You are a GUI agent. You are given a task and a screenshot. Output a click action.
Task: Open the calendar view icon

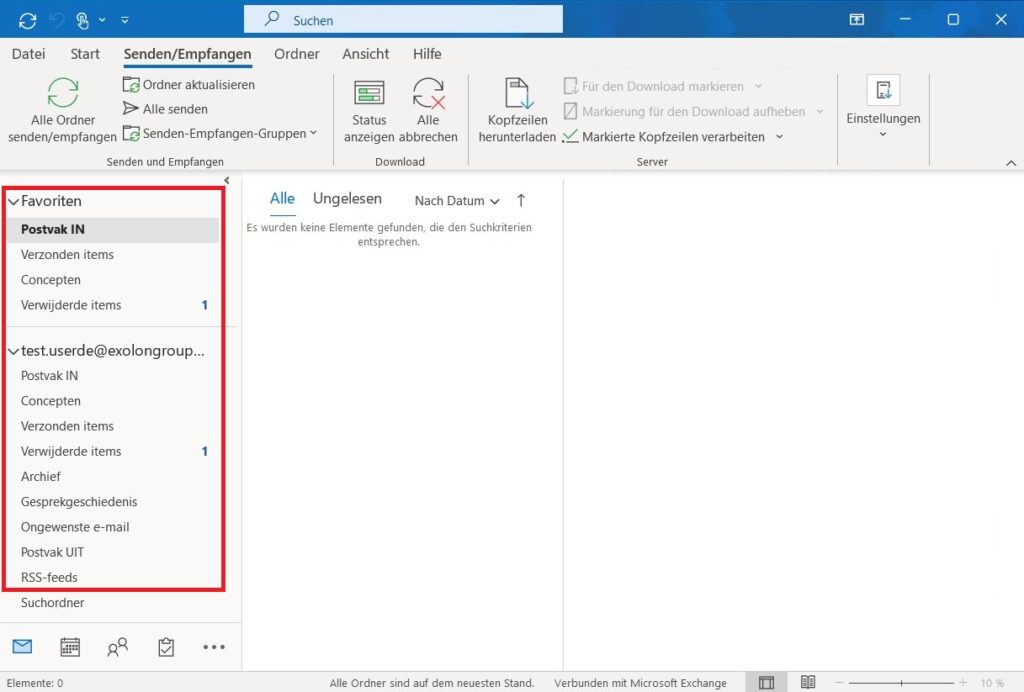(x=70, y=647)
